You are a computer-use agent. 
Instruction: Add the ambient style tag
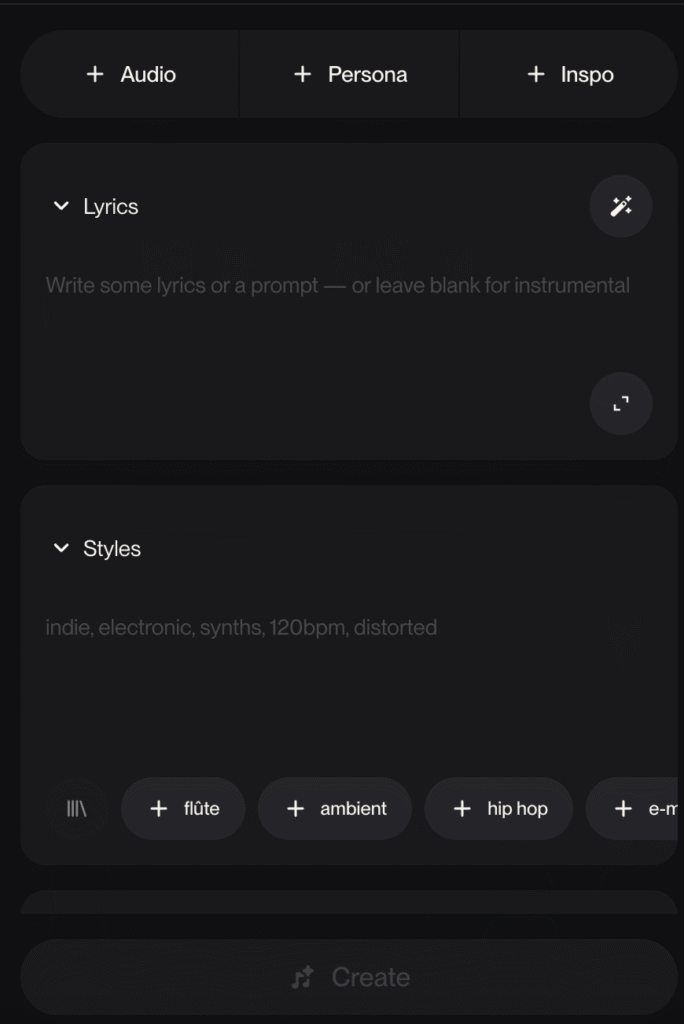[334, 808]
